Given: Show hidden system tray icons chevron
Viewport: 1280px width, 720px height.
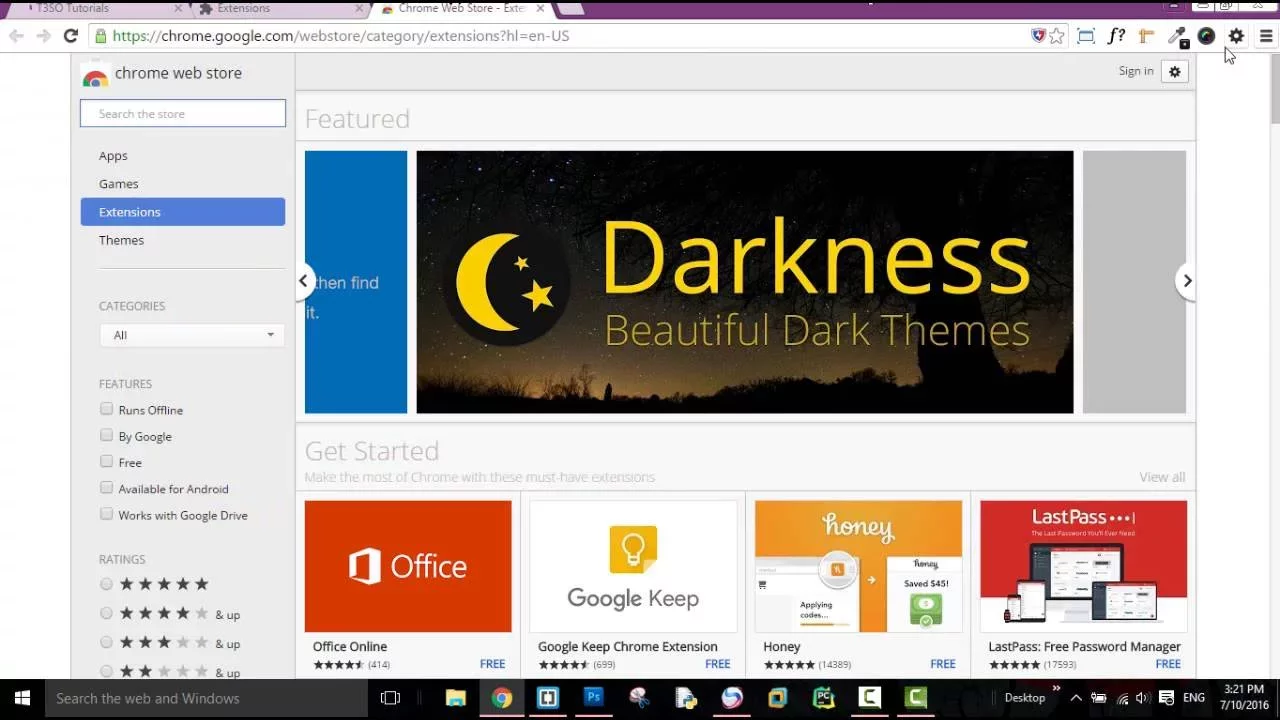Looking at the screenshot, I should pyautogui.click(x=1076, y=698).
